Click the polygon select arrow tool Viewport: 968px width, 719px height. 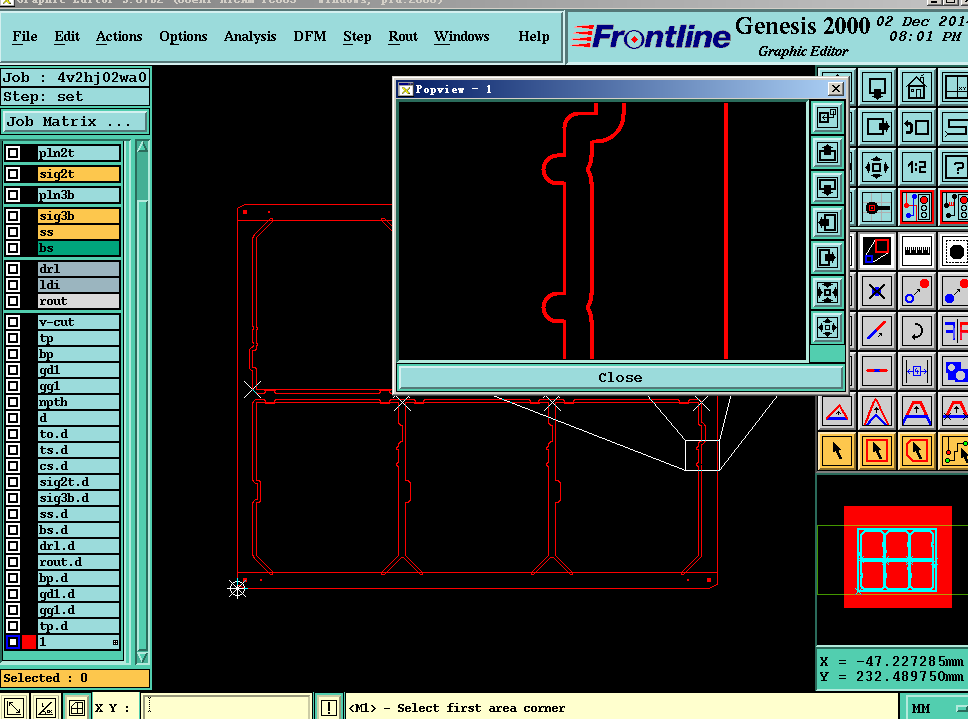[916, 451]
